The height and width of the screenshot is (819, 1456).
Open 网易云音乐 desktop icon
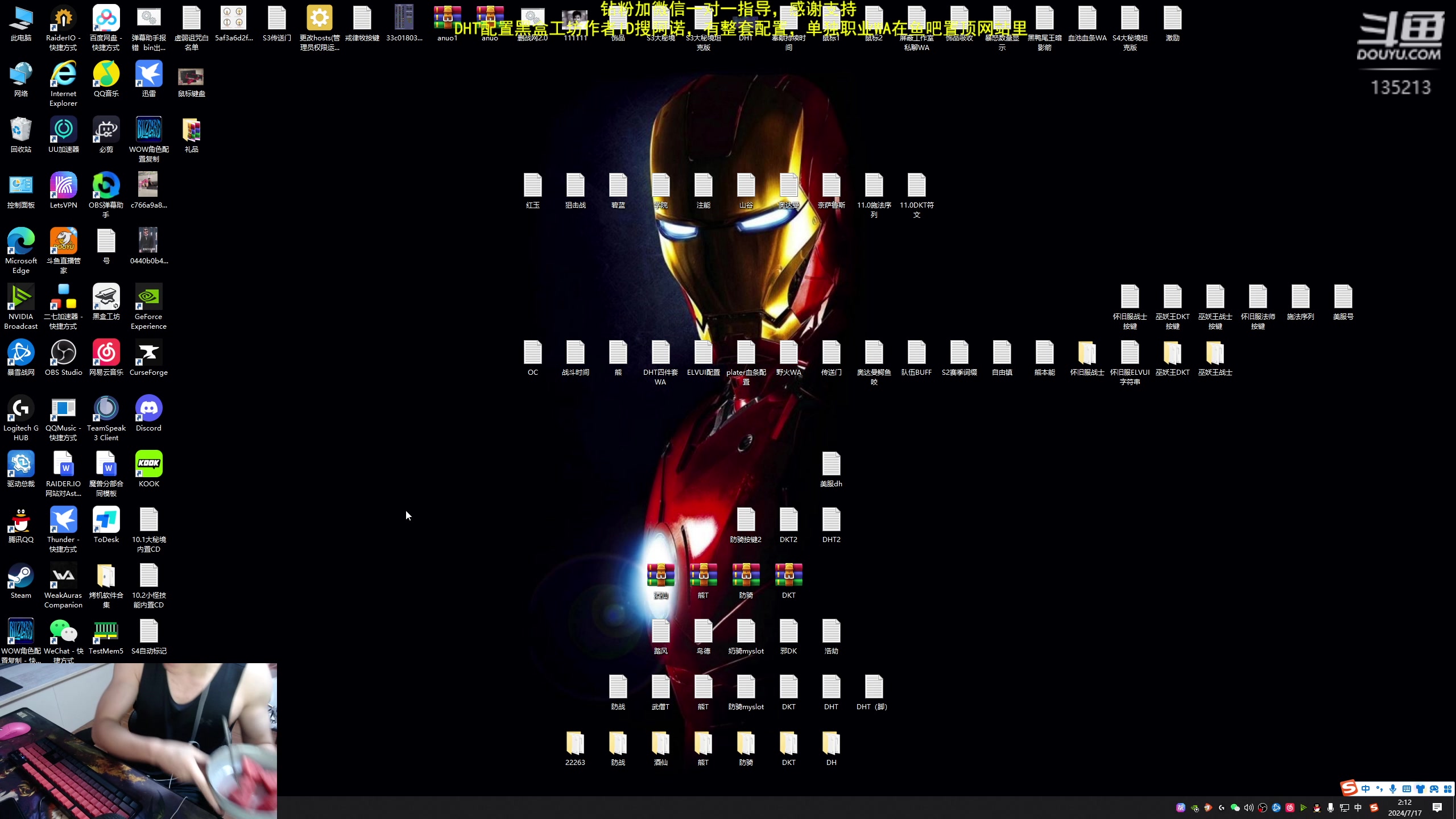[106, 358]
